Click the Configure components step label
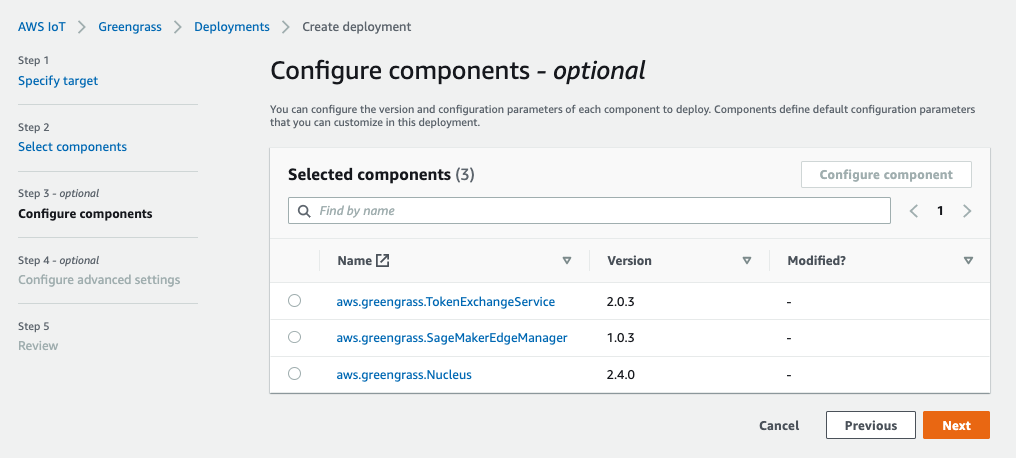This screenshot has height=458, width=1016. click(x=86, y=214)
